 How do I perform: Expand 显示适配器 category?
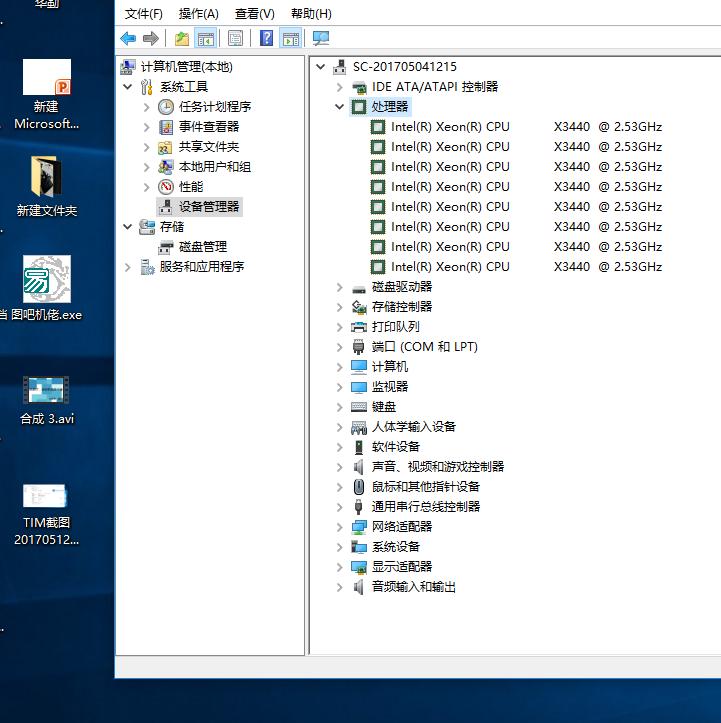click(340, 567)
